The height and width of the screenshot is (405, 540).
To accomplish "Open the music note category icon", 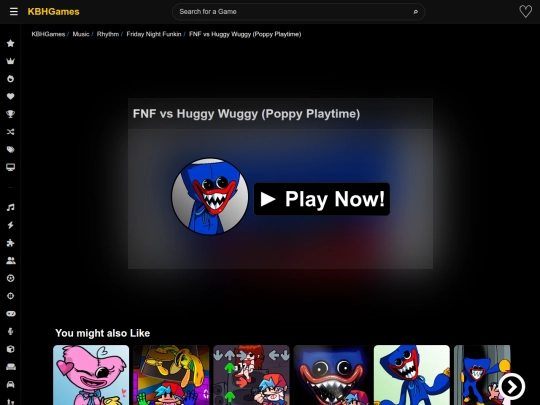I will coord(11,207).
